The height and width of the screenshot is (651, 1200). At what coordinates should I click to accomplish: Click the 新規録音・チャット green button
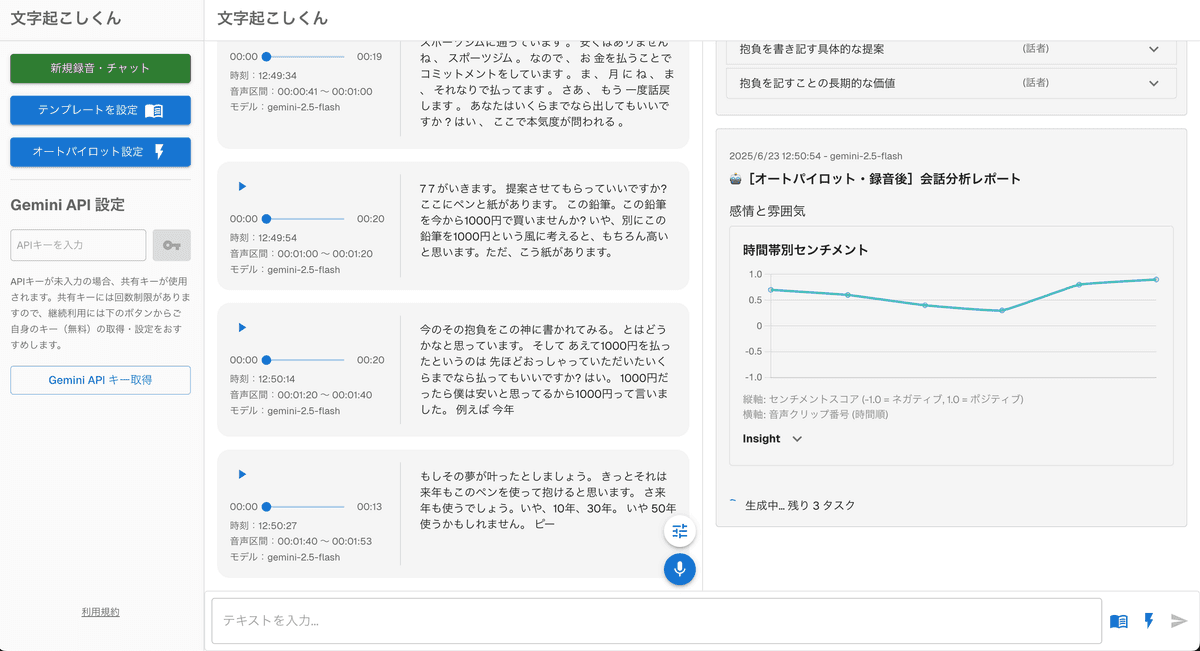coord(100,68)
